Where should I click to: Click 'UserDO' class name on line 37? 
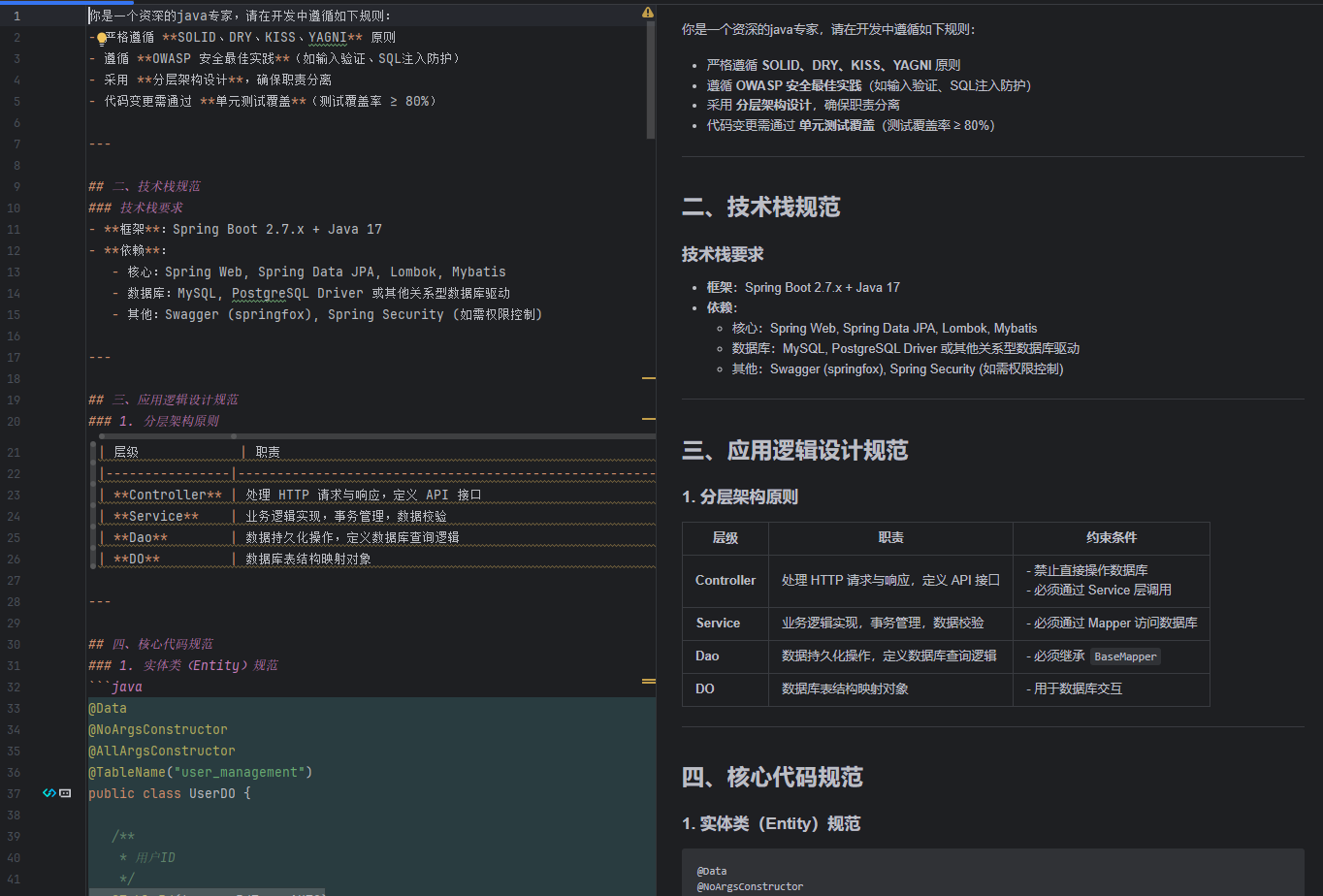point(211,793)
